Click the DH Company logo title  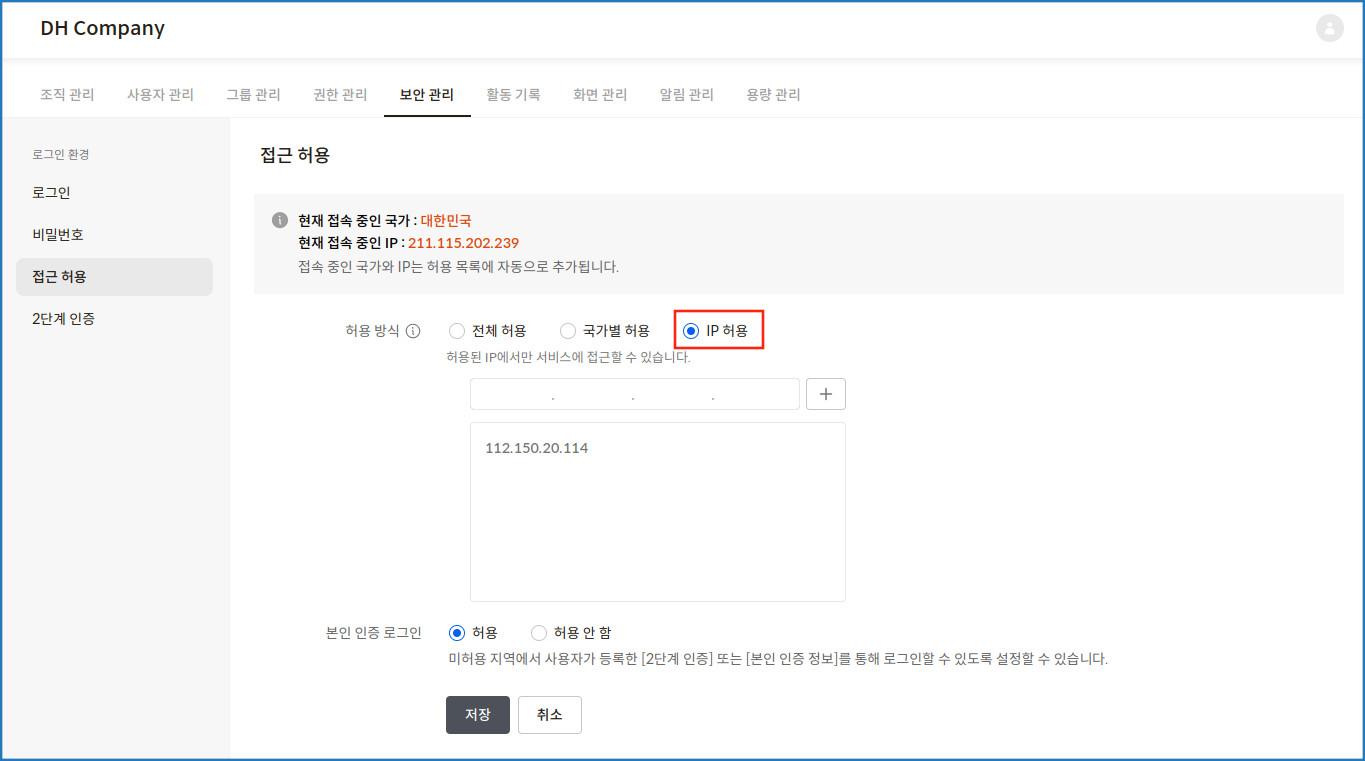(x=103, y=28)
